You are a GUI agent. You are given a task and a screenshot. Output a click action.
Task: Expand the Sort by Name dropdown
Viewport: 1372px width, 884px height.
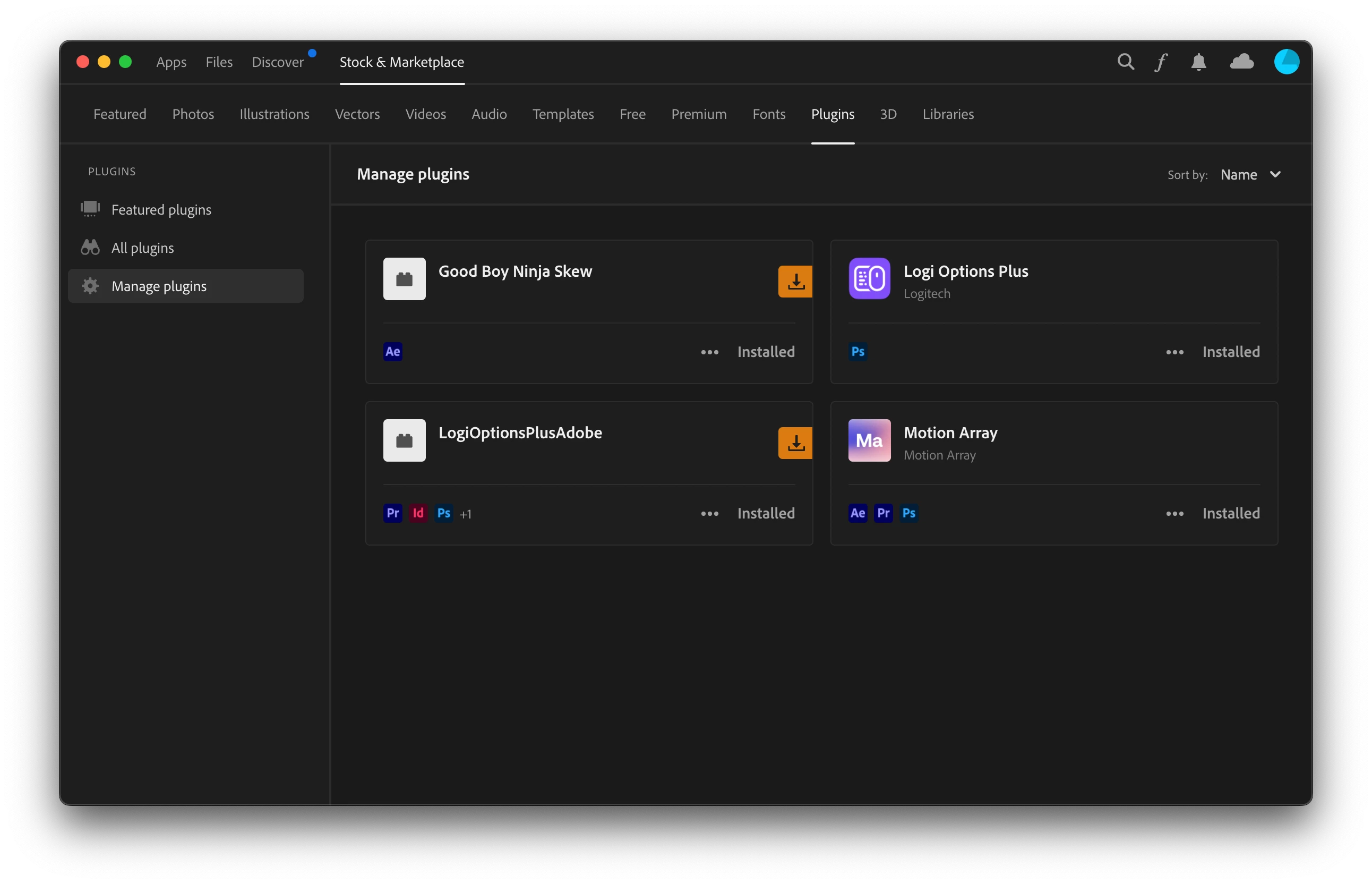[1250, 174]
